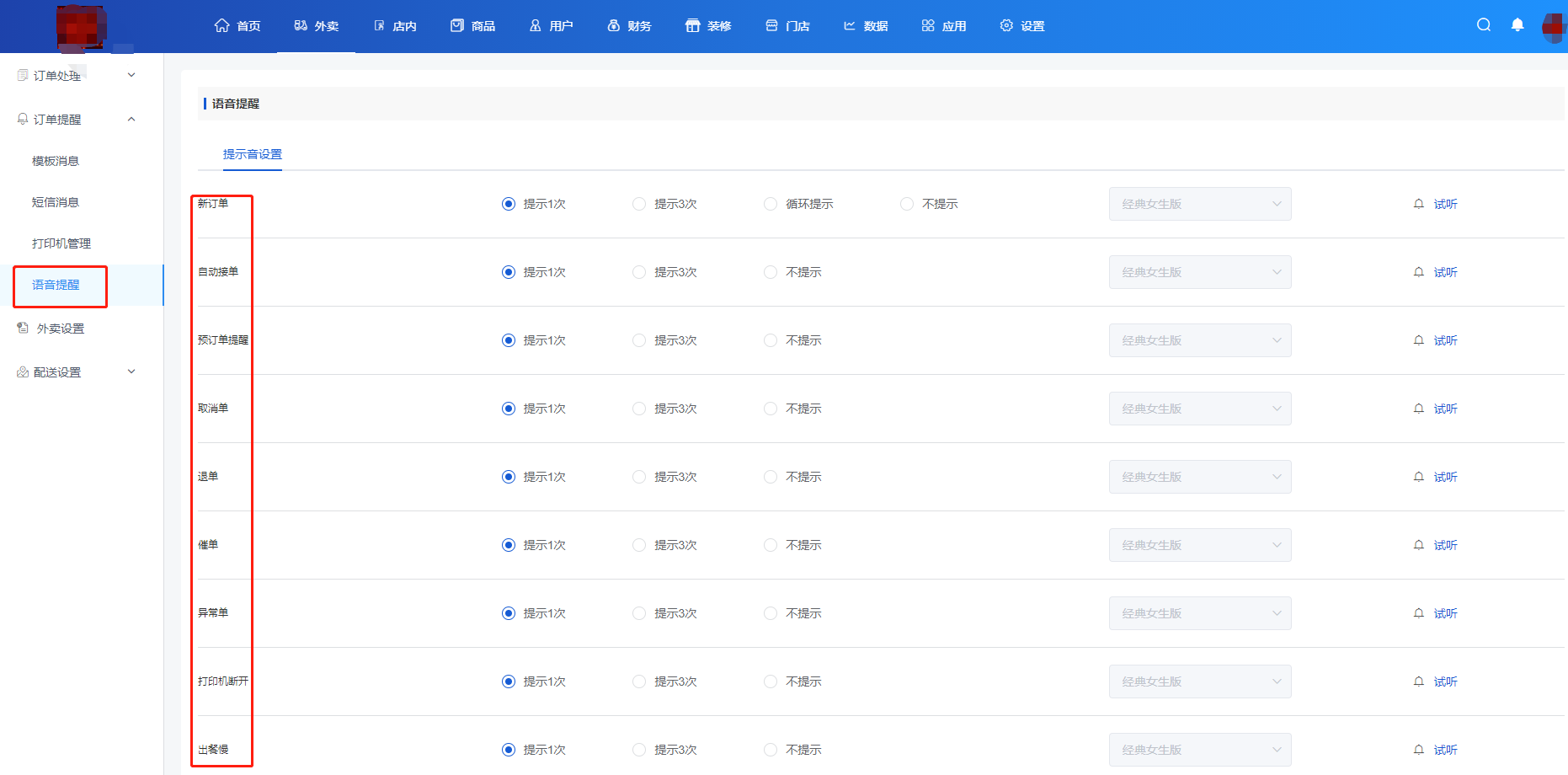Click the in-store icon beside 店内
The width and height of the screenshot is (1568, 775).
[379, 25]
